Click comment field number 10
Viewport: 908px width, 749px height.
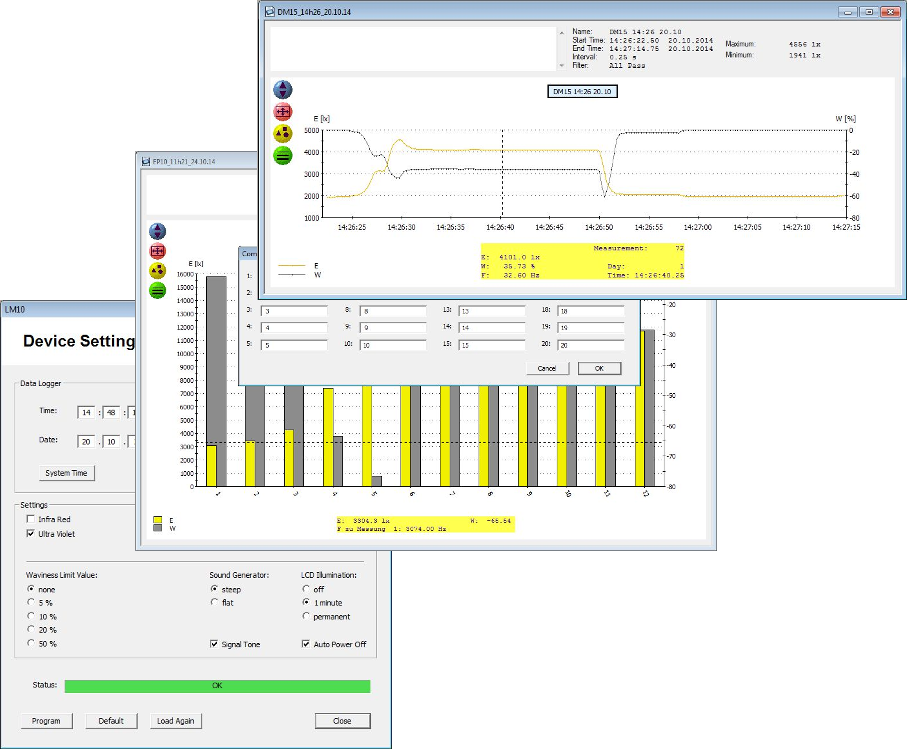pos(393,345)
